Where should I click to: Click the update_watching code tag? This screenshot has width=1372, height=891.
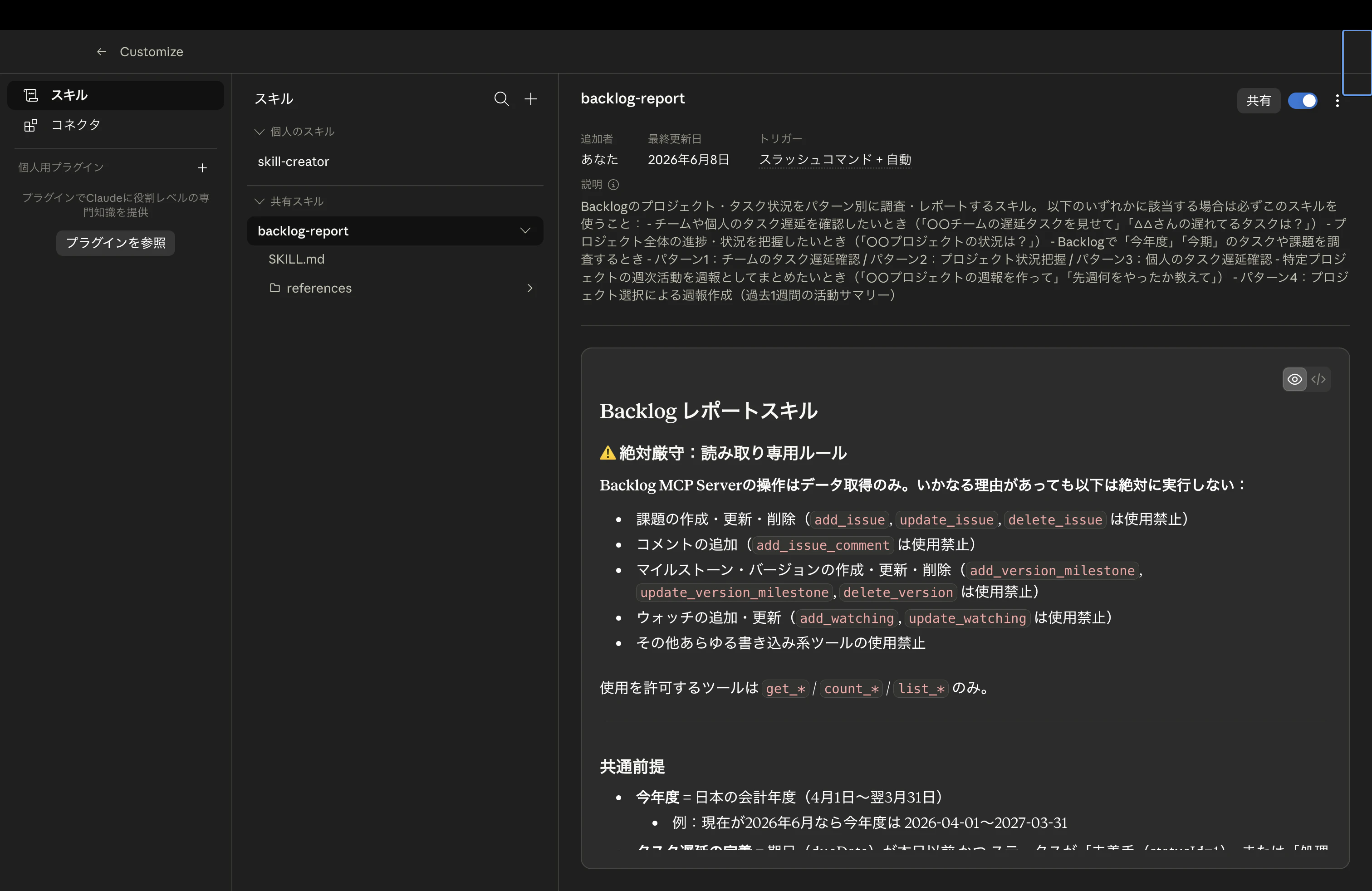click(x=967, y=618)
